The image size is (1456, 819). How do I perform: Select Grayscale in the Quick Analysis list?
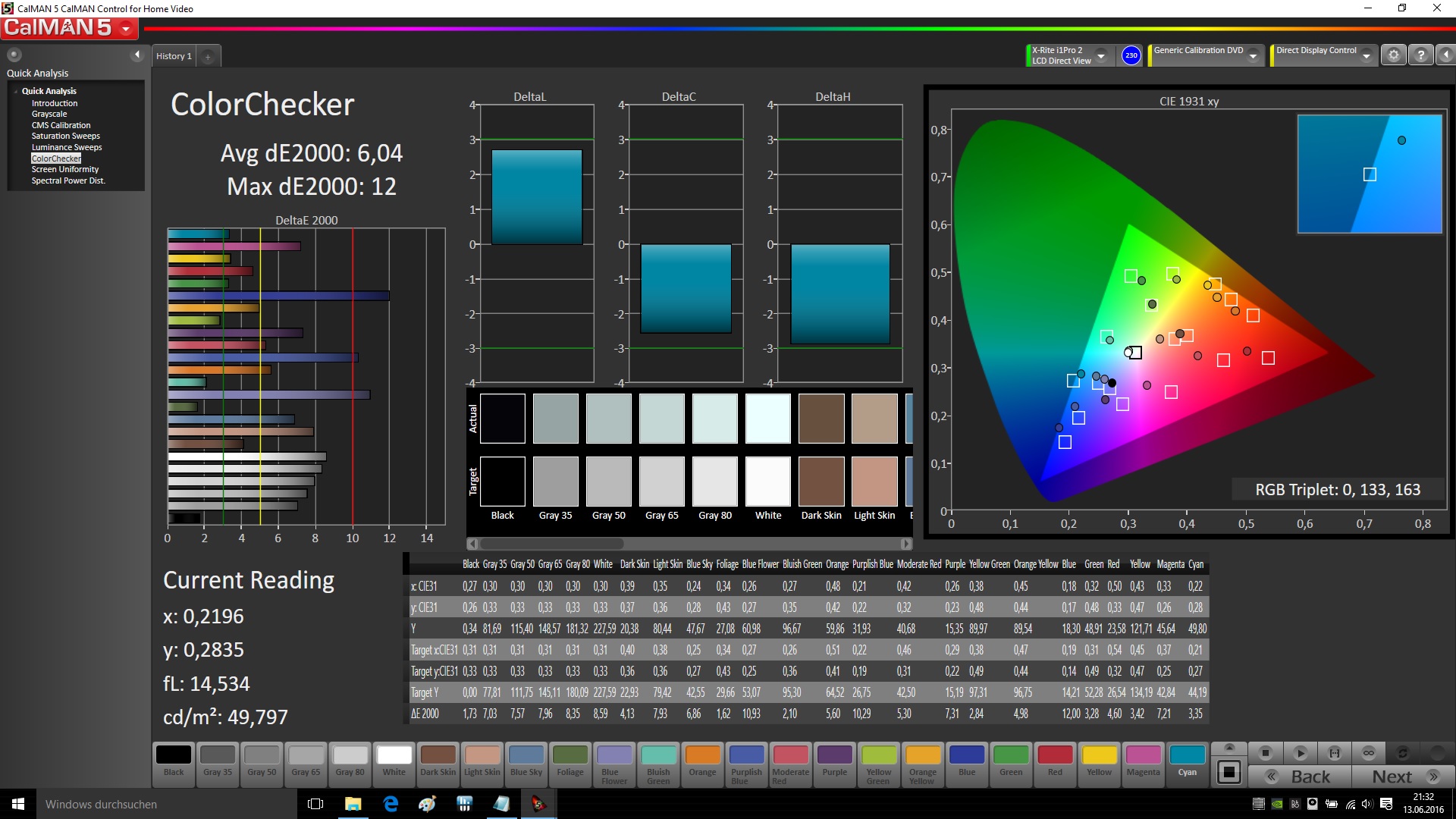49,114
